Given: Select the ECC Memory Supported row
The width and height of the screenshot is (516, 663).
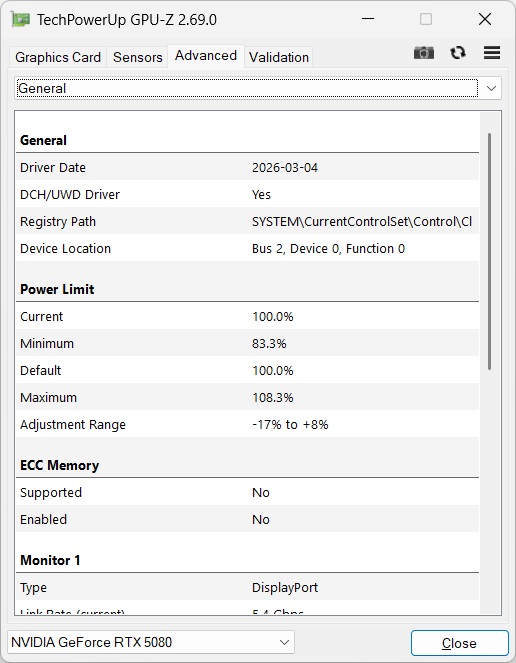Looking at the screenshot, I should [x=247, y=493].
